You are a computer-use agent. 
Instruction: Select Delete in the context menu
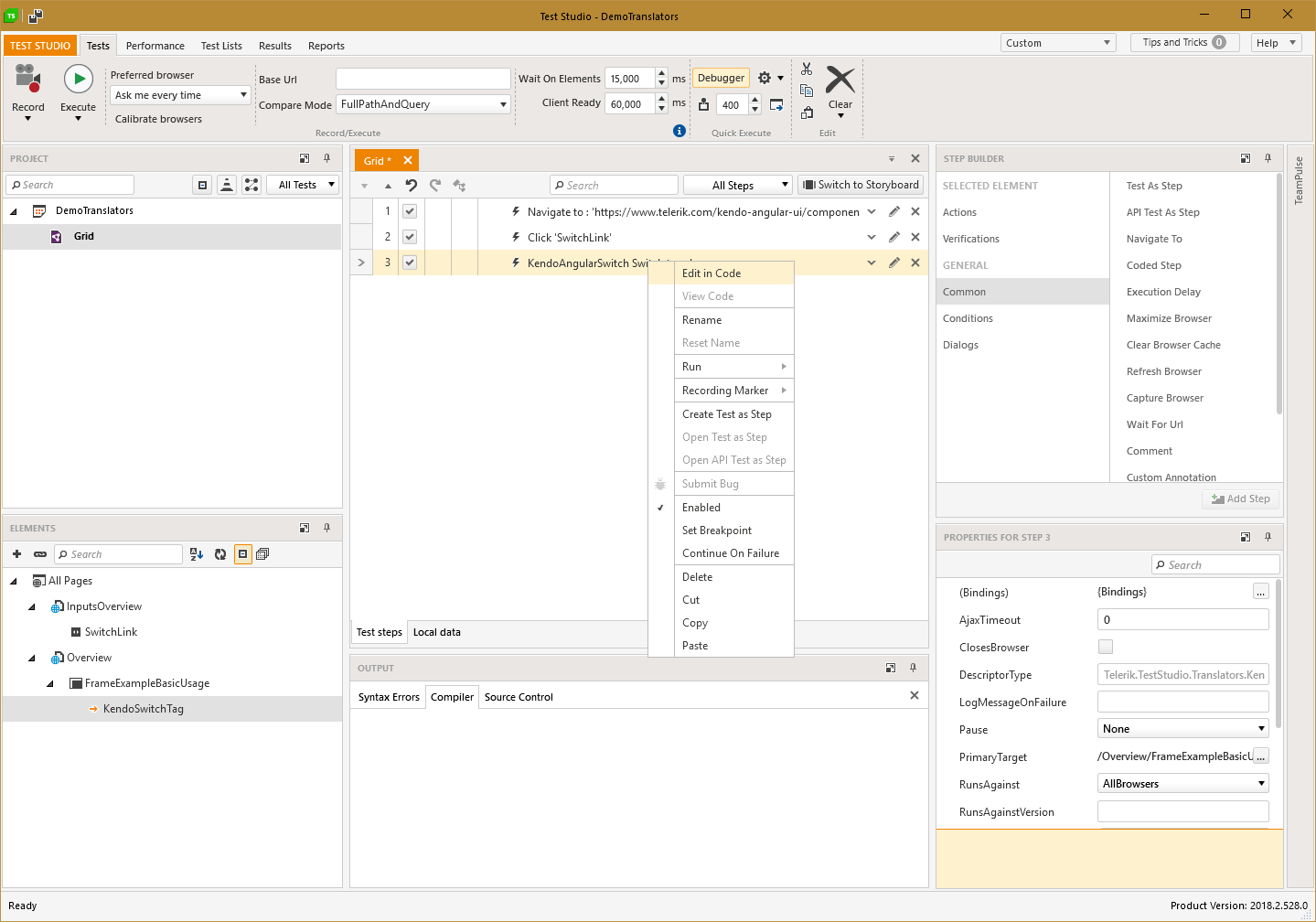pyautogui.click(x=721, y=577)
